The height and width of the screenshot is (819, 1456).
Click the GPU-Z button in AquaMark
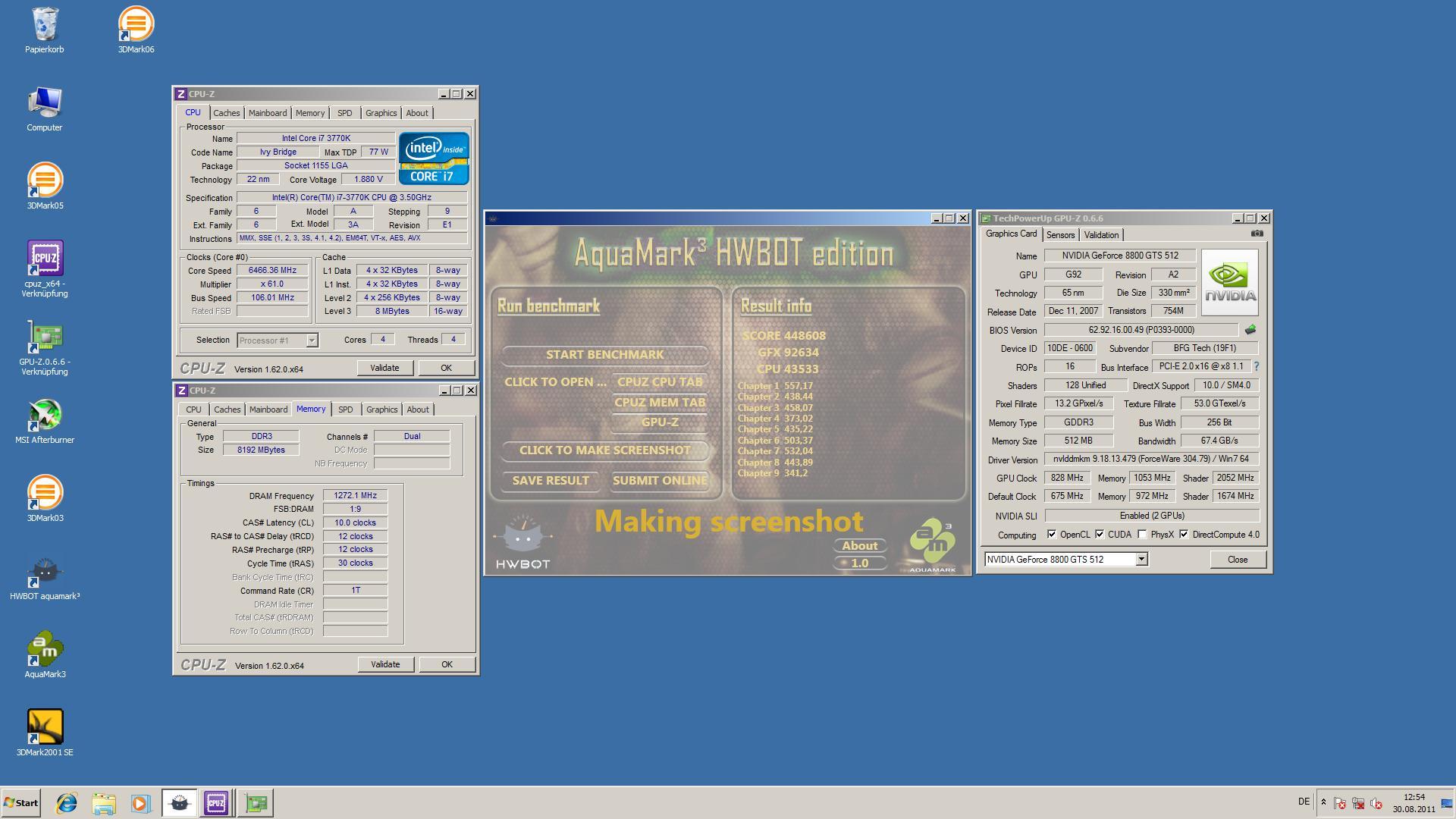coord(660,422)
